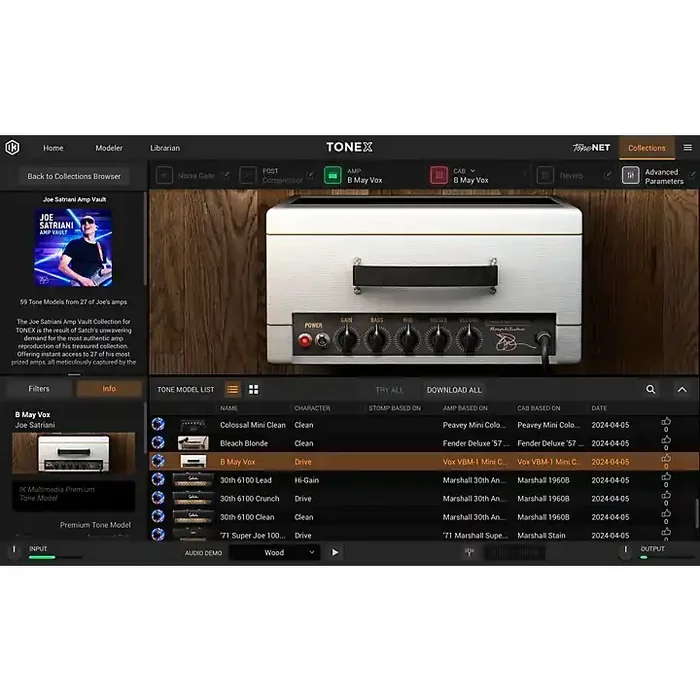
Task: Toggle the Compressor module
Action: point(248,175)
